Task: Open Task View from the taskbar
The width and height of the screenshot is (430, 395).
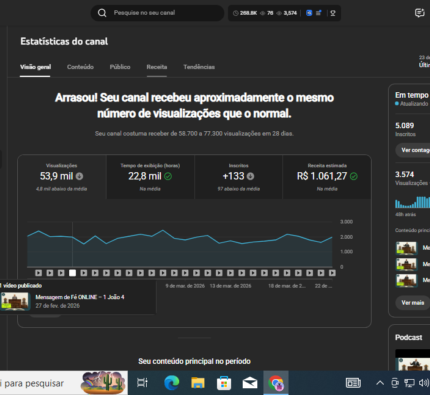Action: [142, 383]
